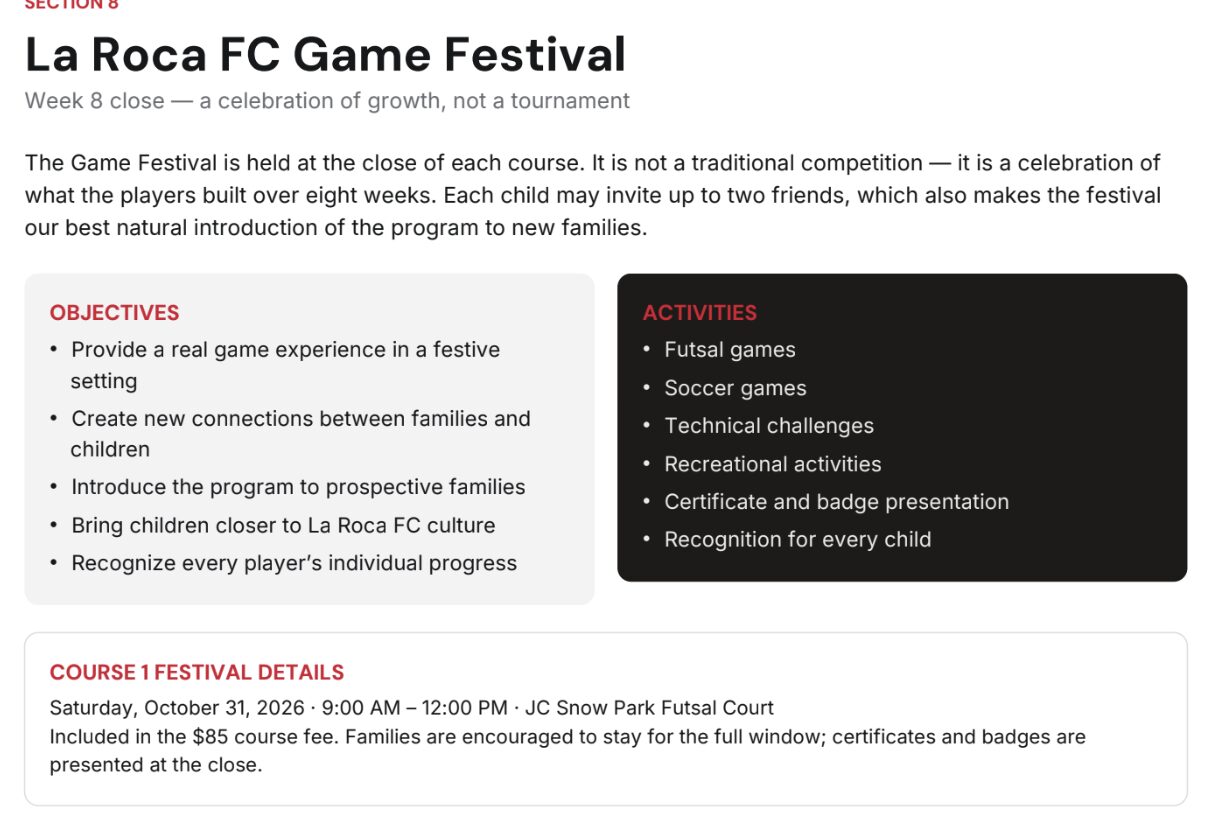The height and width of the screenshot is (818, 1213).
Task: Select the COURSE 1 FESTIVAL DETAILS heading
Action: tap(197, 672)
